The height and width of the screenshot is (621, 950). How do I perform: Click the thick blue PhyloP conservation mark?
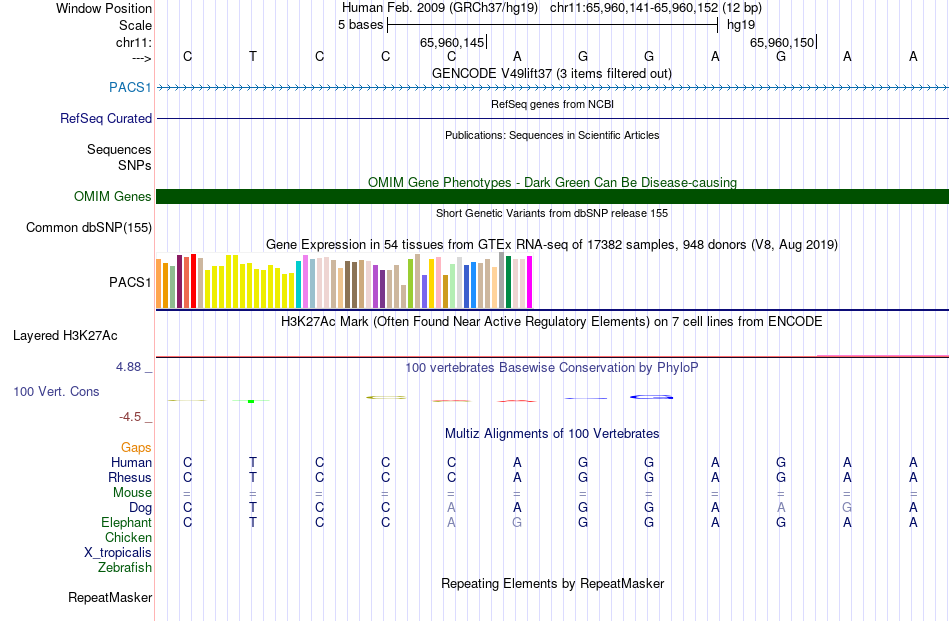[651, 397]
